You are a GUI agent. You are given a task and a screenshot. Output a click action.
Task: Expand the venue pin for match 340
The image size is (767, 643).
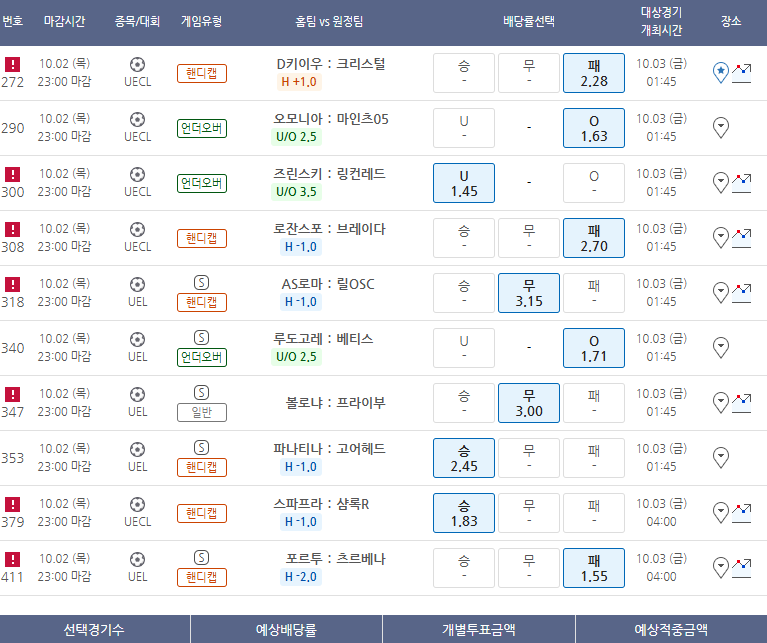(720, 347)
